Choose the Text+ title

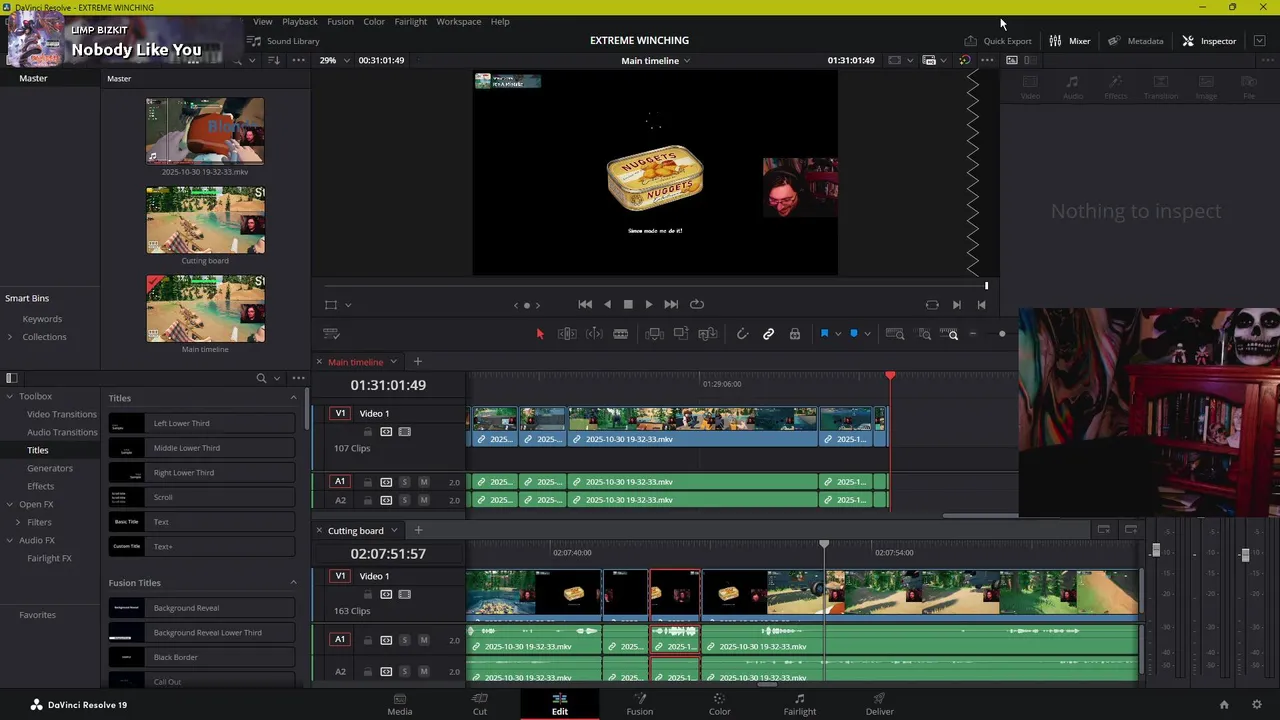202,547
